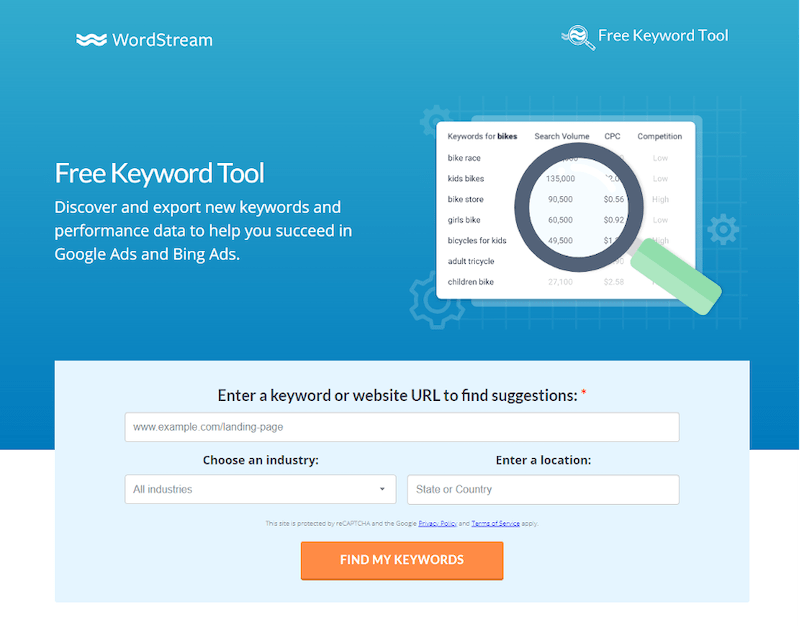
Task: Click the Find My Keywords button
Action: 402,560
